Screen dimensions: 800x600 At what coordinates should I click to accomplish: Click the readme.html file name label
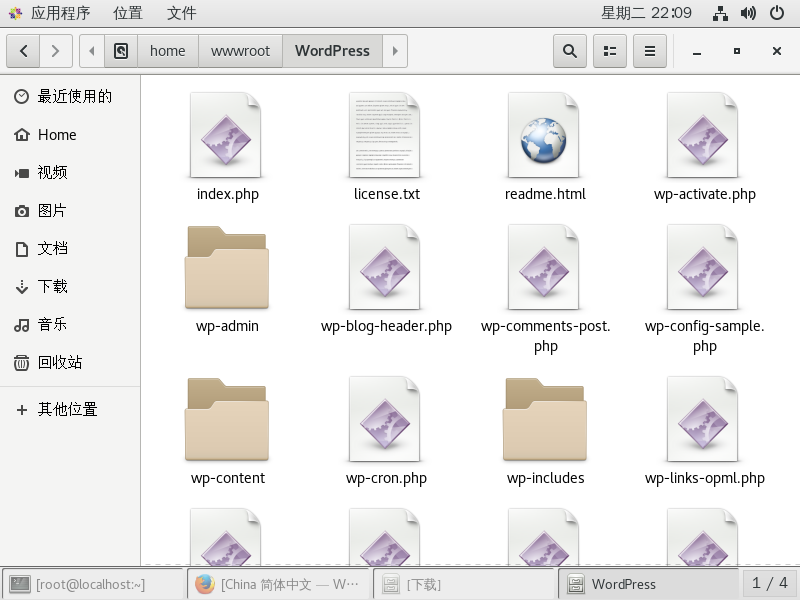[x=545, y=194]
